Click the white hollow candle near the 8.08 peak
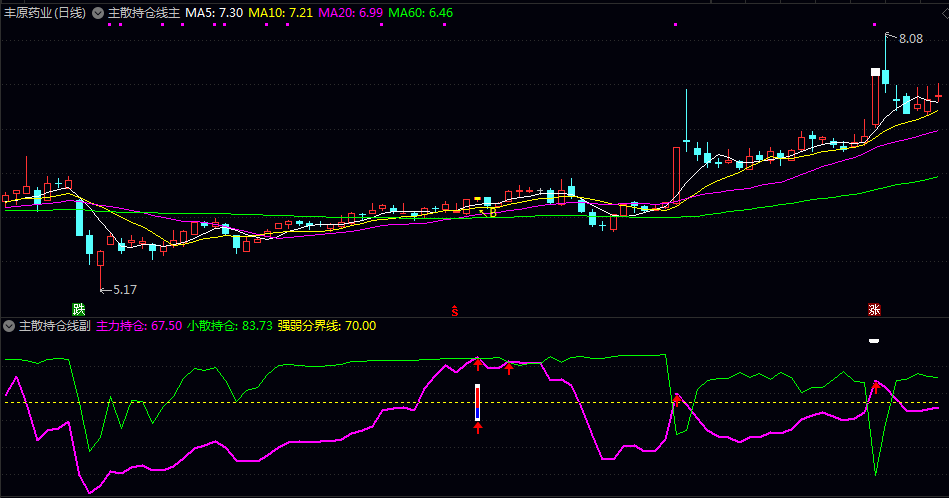 point(875,72)
